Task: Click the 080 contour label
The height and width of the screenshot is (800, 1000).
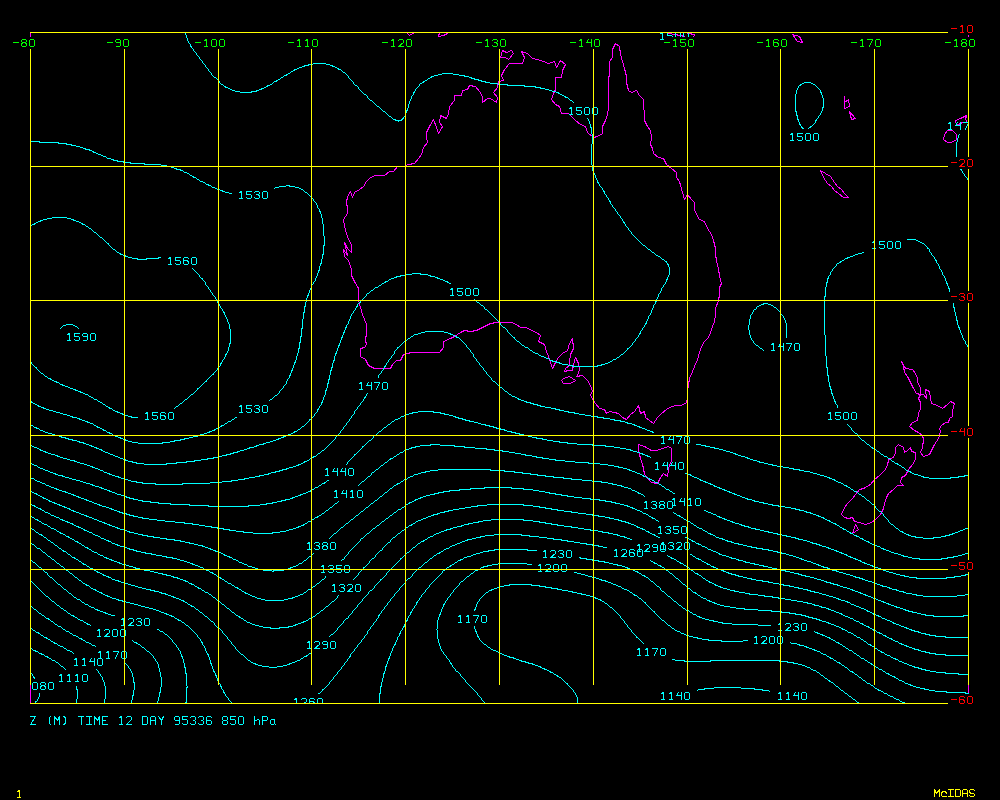Action: 43,686
